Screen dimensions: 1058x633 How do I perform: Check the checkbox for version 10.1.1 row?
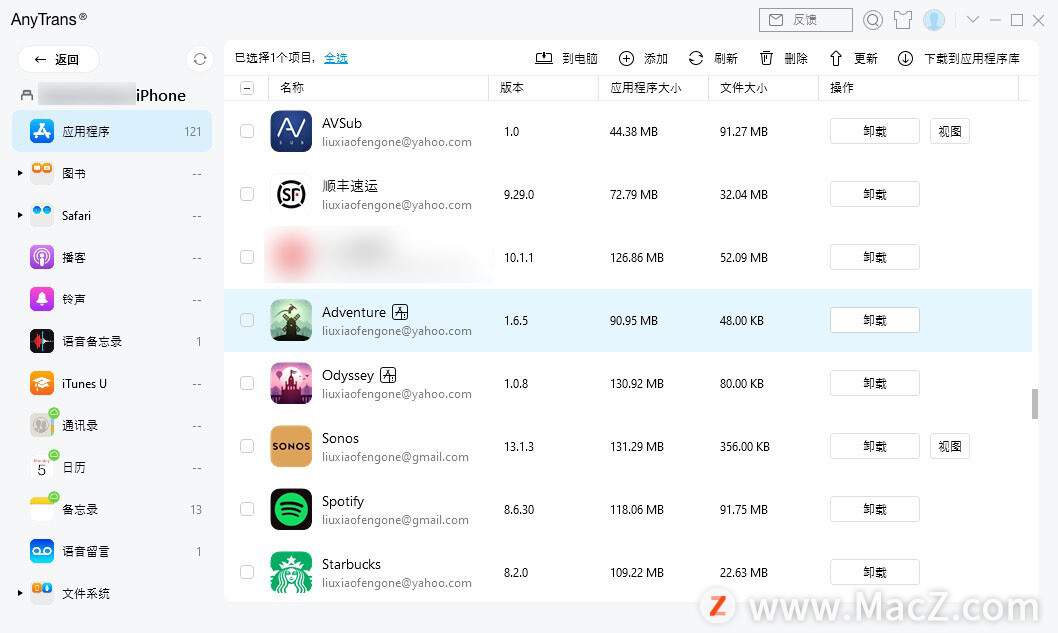click(x=247, y=257)
